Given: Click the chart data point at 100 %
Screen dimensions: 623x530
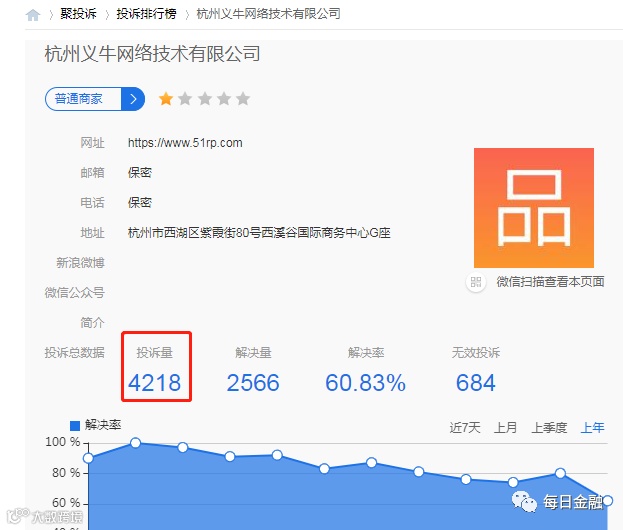Looking at the screenshot, I should tap(135, 443).
